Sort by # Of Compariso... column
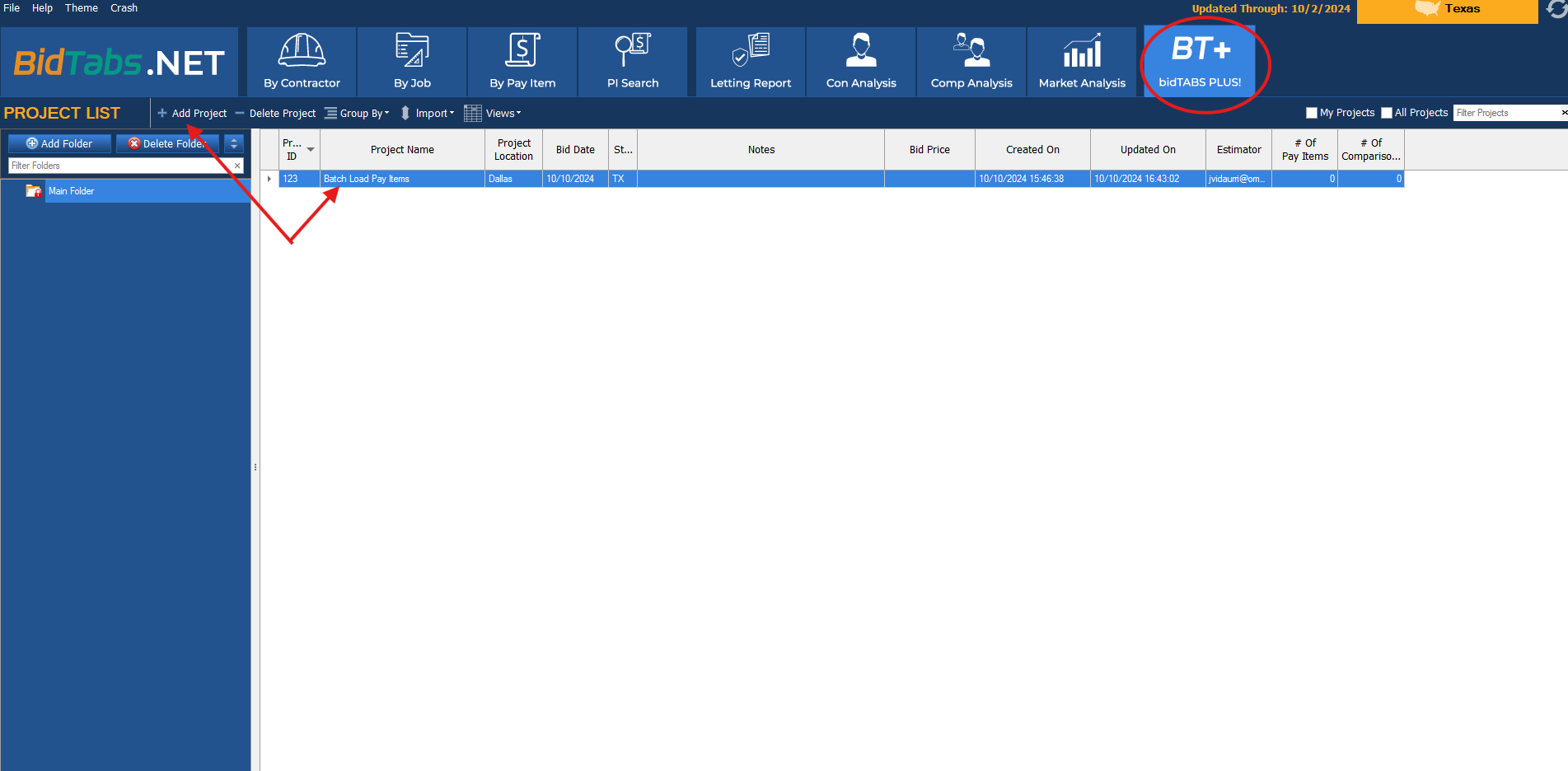This screenshot has width=1568, height=771. tap(1370, 150)
